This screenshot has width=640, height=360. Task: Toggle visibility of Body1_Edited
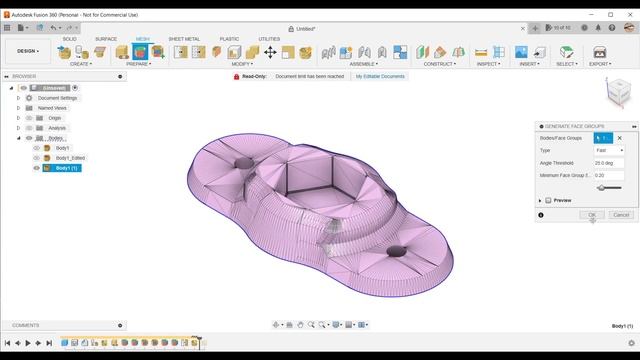[x=37, y=158]
